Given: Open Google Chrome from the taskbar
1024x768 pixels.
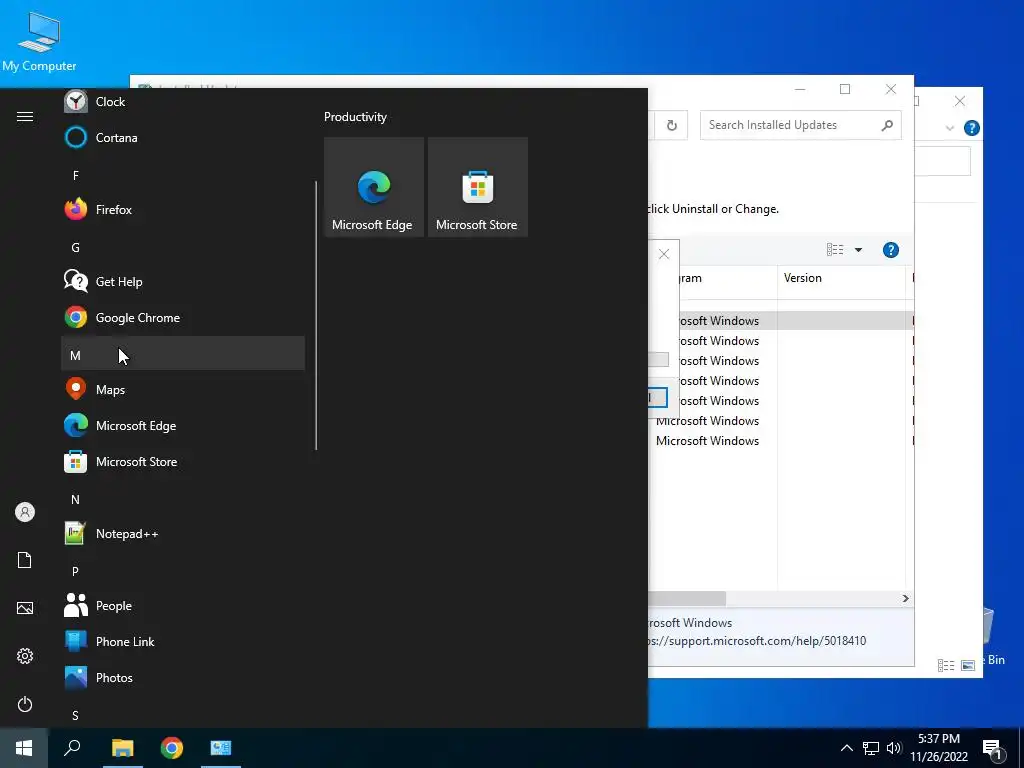Looking at the screenshot, I should 171,748.
